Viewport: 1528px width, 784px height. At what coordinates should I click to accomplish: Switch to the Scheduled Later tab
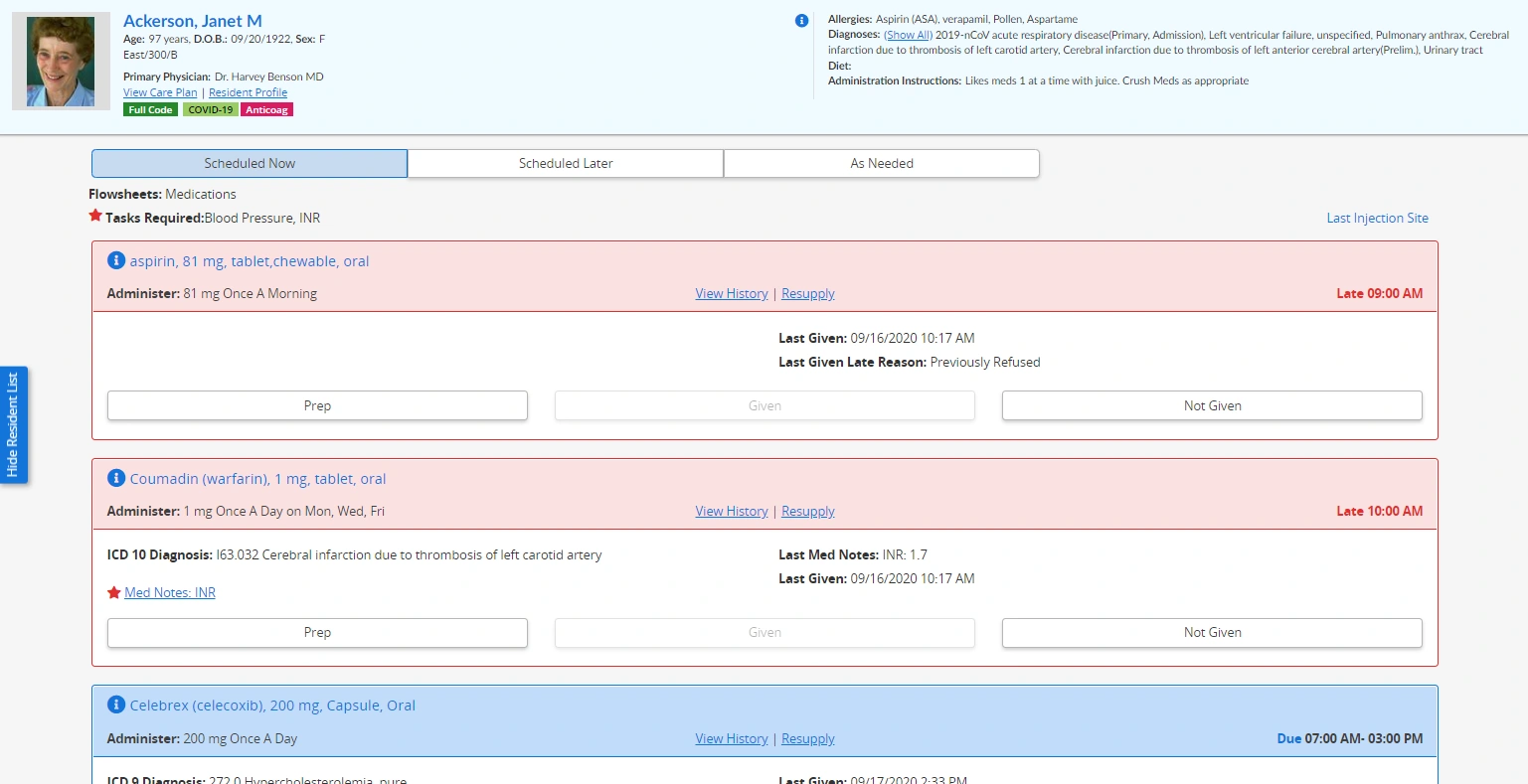point(565,163)
